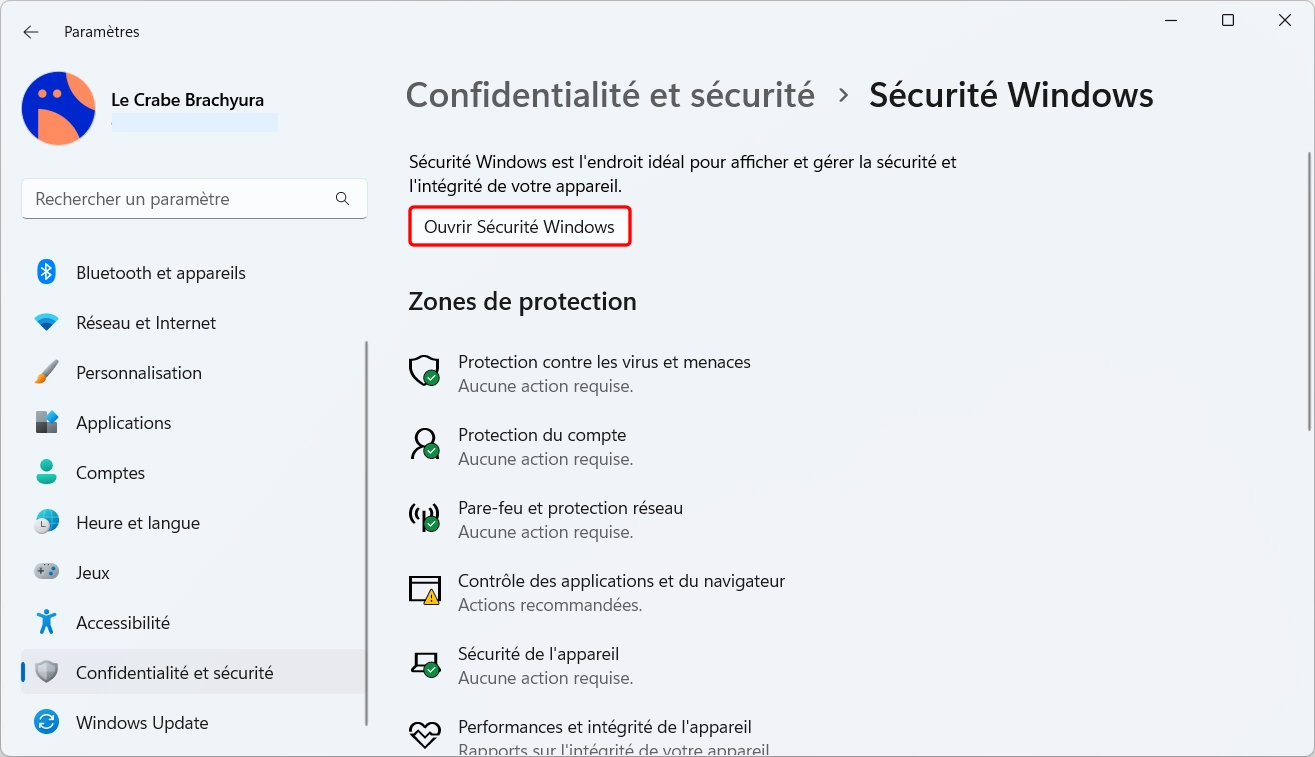This screenshot has width=1315, height=757.
Task: Click the magnifier icon in search box
Action: (x=343, y=199)
